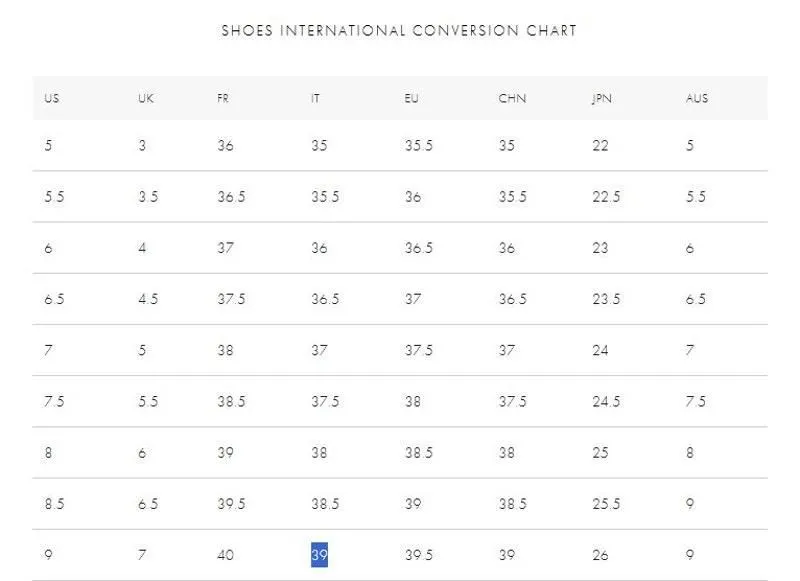Viewport: 800px width, 581px height.
Task: Select the JPN value 22.5
Action: tap(606, 197)
